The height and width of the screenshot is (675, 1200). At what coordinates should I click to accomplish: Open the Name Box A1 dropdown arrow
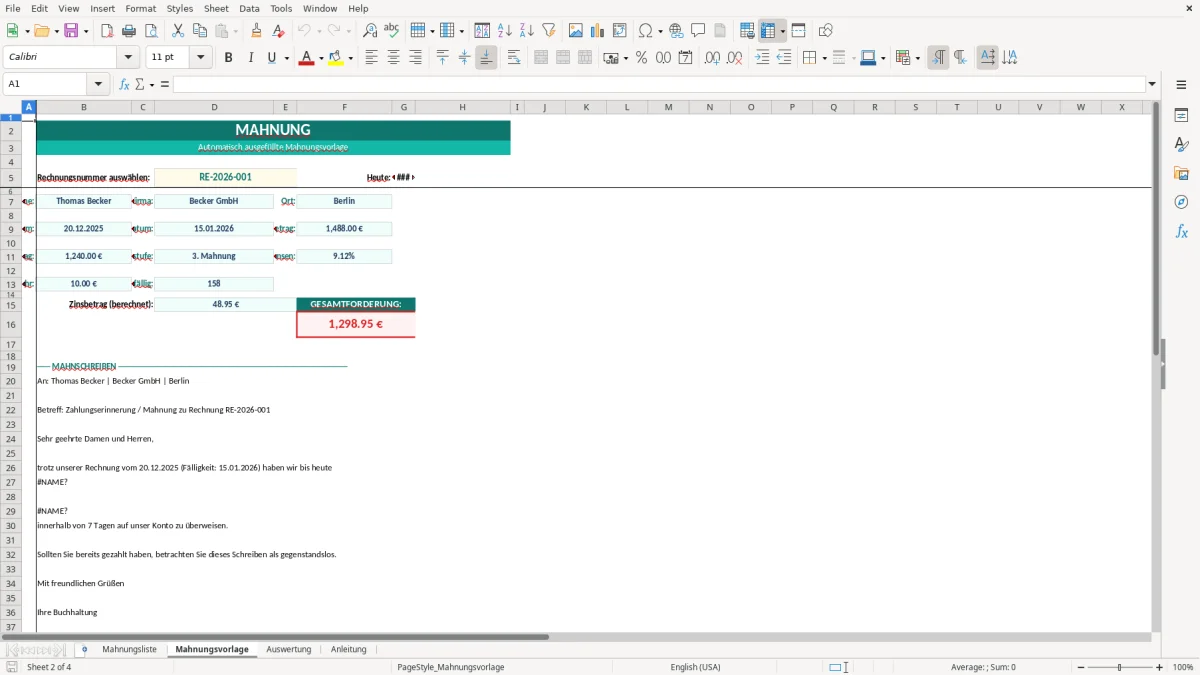[x=98, y=85]
